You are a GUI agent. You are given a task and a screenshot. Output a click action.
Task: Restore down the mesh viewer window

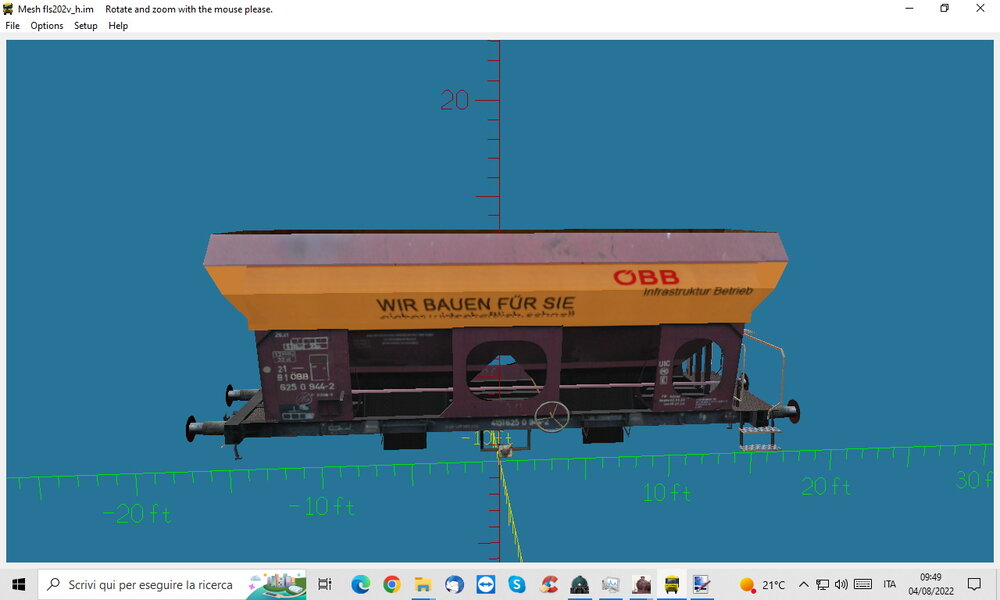[x=945, y=8]
